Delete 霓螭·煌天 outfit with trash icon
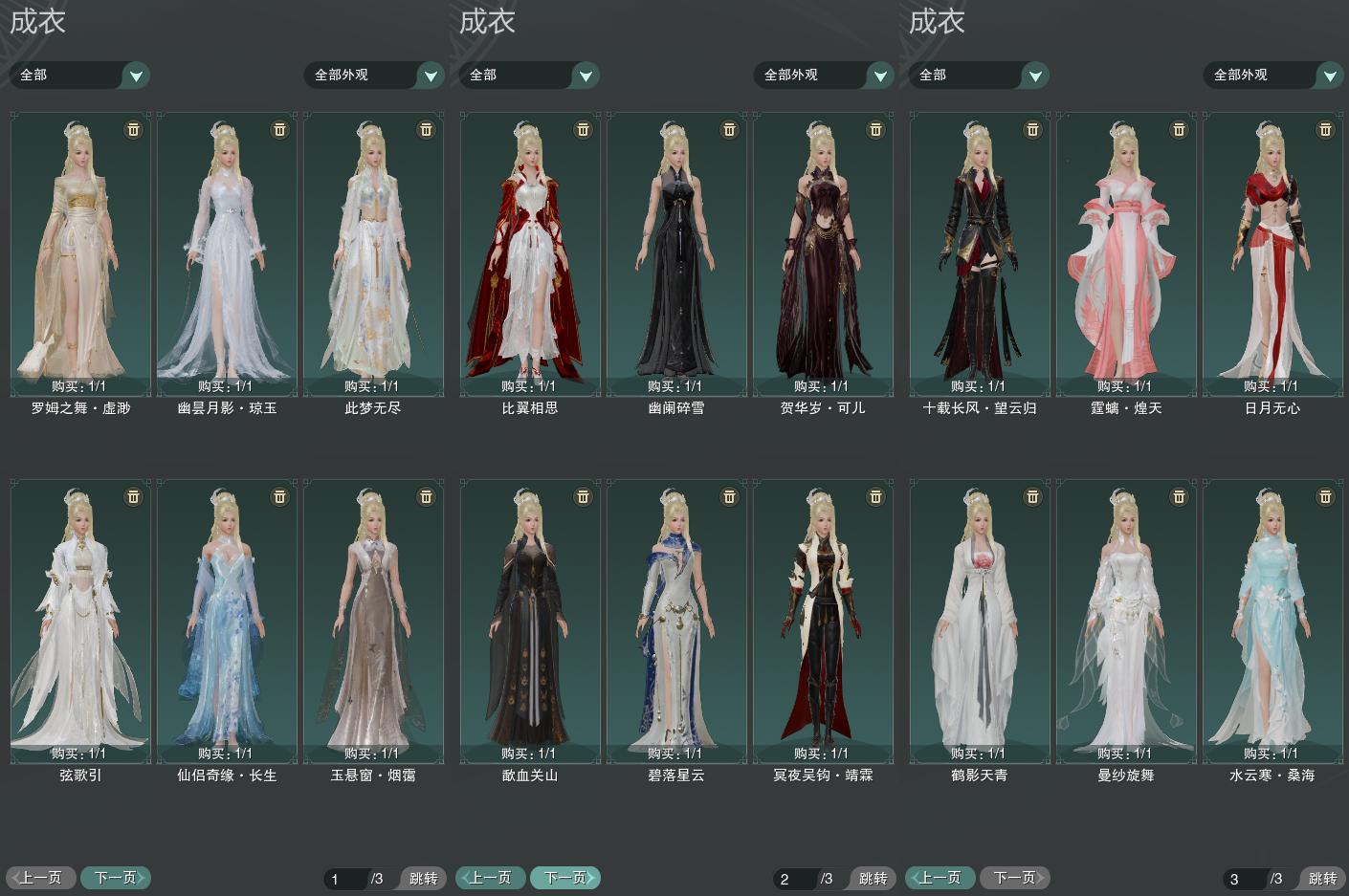Viewport: 1349px width, 896px height. (x=1180, y=129)
